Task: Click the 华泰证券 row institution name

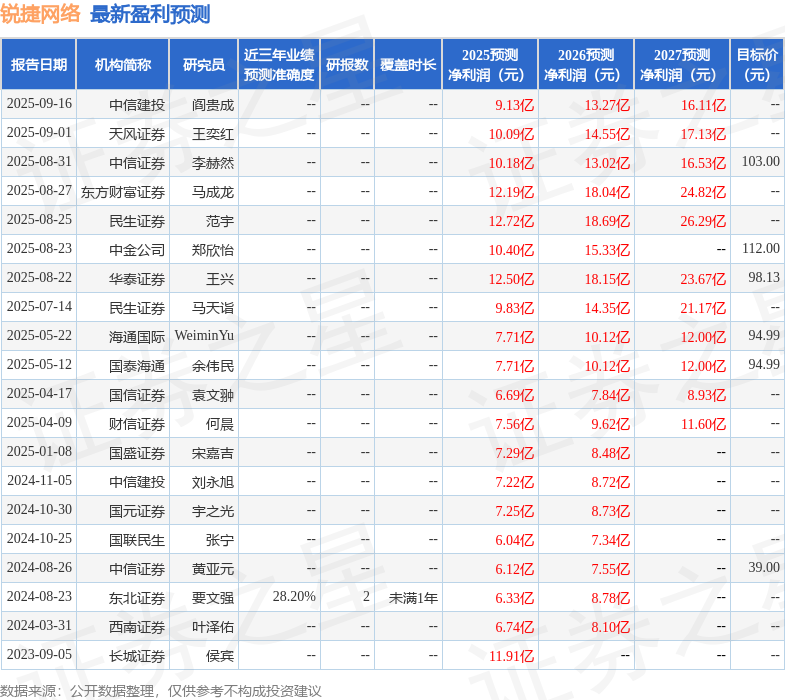Action: pyautogui.click(x=137, y=279)
